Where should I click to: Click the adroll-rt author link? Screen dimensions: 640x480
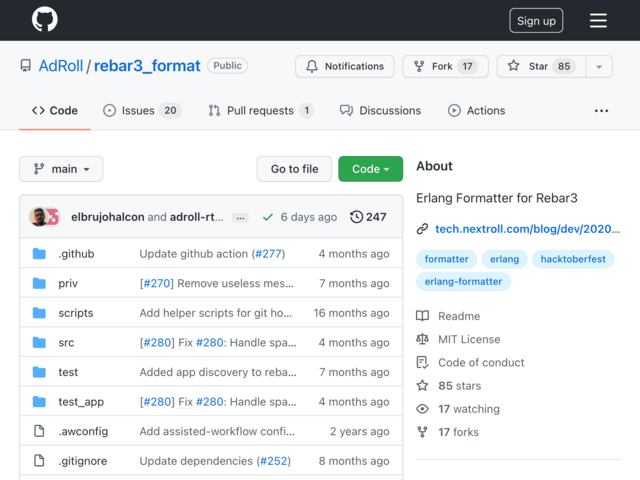coord(196,217)
